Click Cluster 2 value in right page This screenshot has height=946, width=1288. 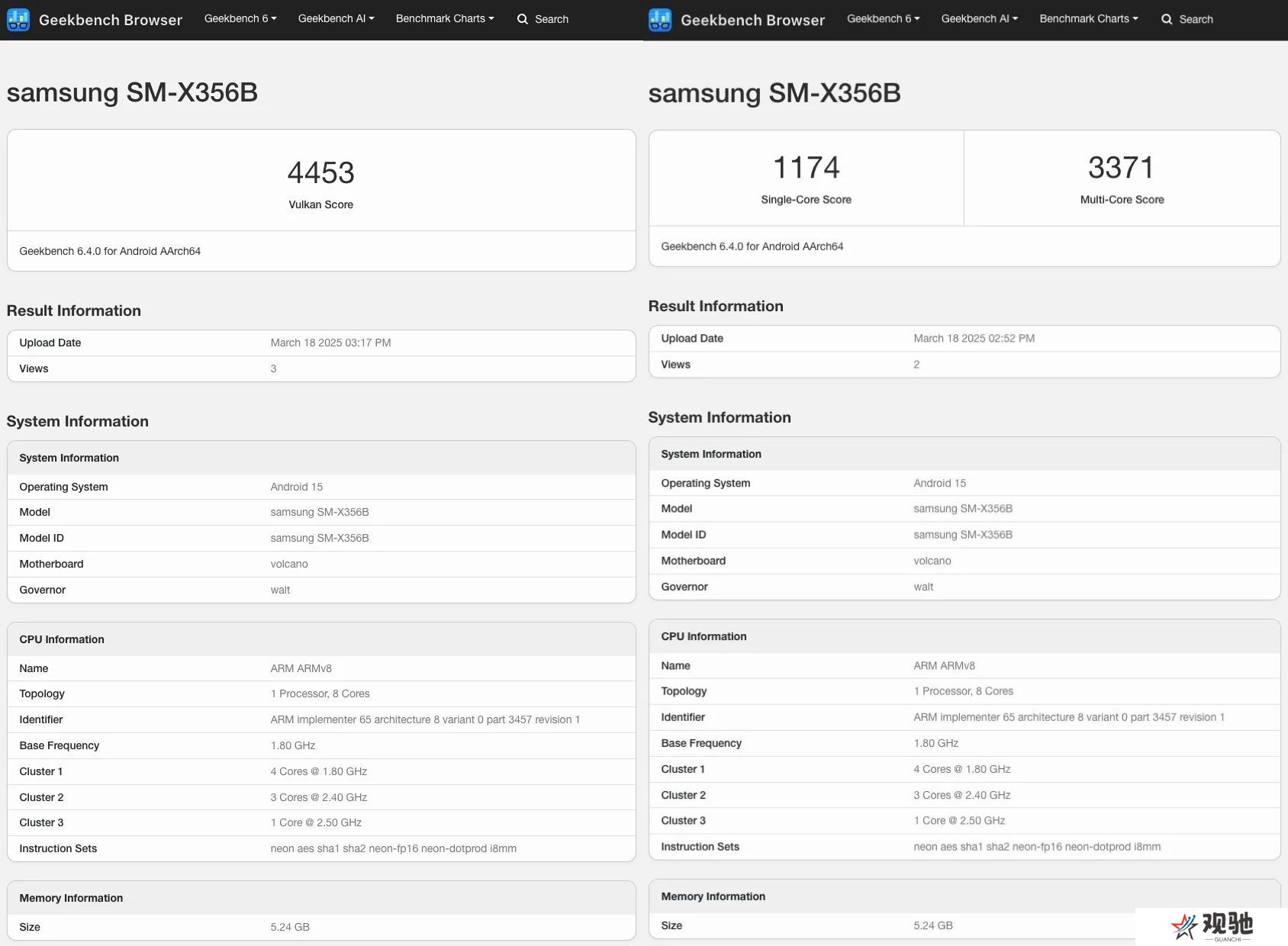(962, 795)
